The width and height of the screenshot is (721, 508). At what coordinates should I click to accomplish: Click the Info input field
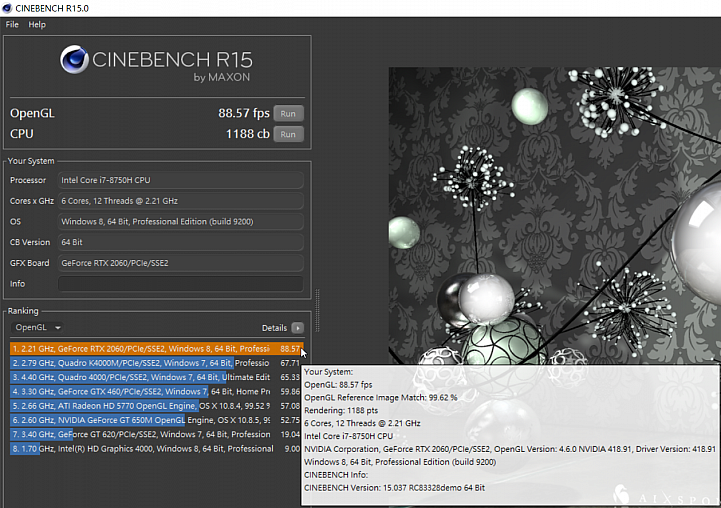pyautogui.click(x=180, y=284)
